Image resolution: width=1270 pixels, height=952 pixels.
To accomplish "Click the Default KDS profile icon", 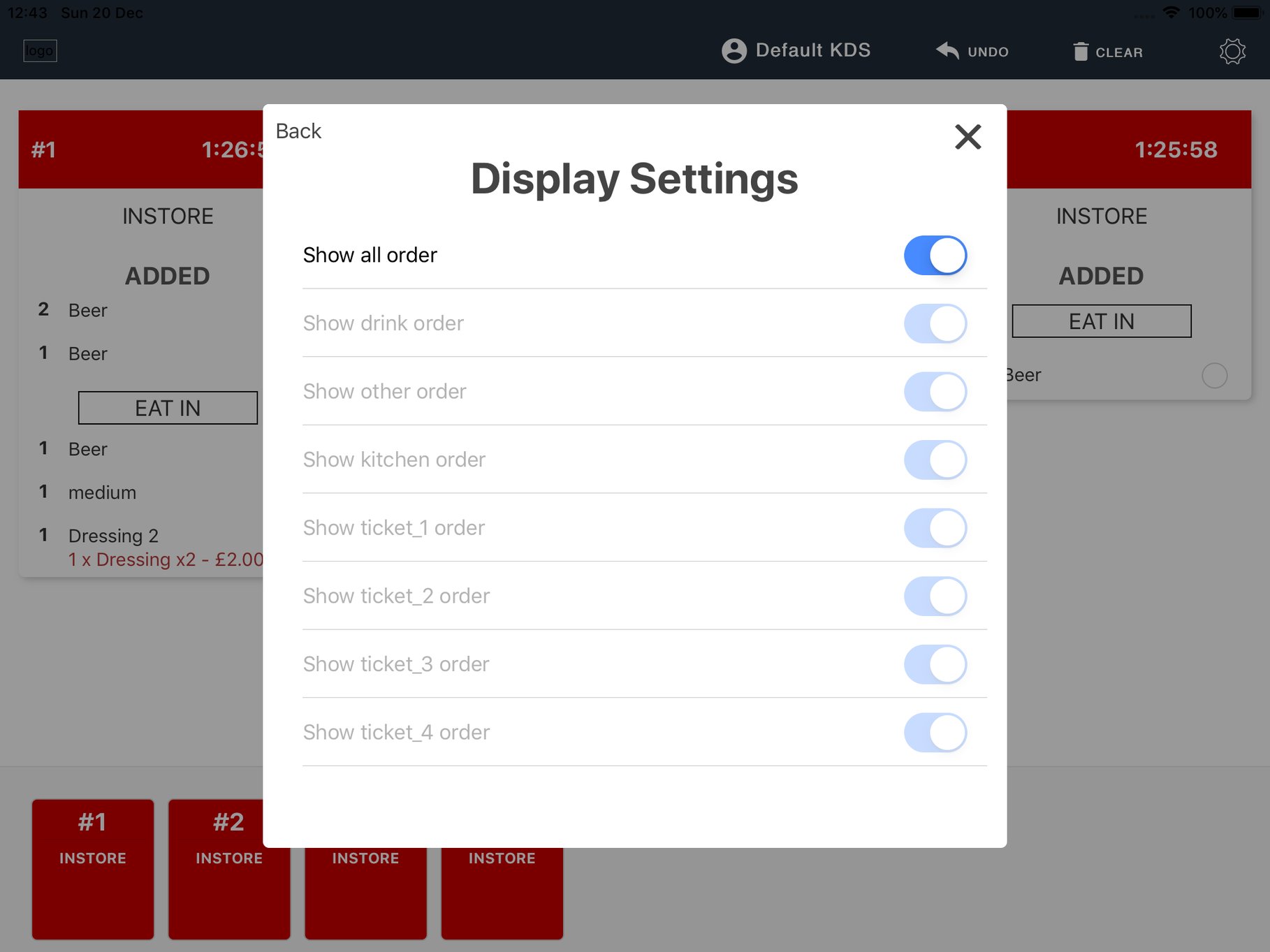I will tap(733, 50).
